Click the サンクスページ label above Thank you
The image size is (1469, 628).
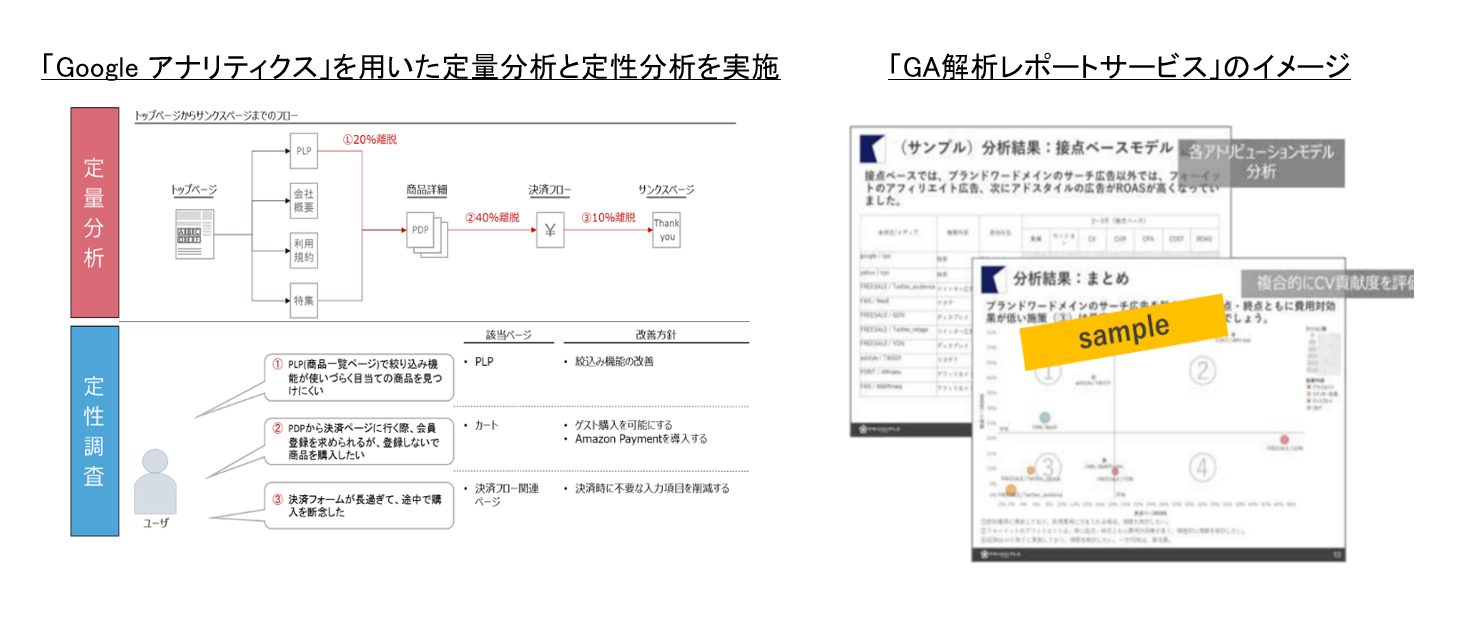[665, 189]
